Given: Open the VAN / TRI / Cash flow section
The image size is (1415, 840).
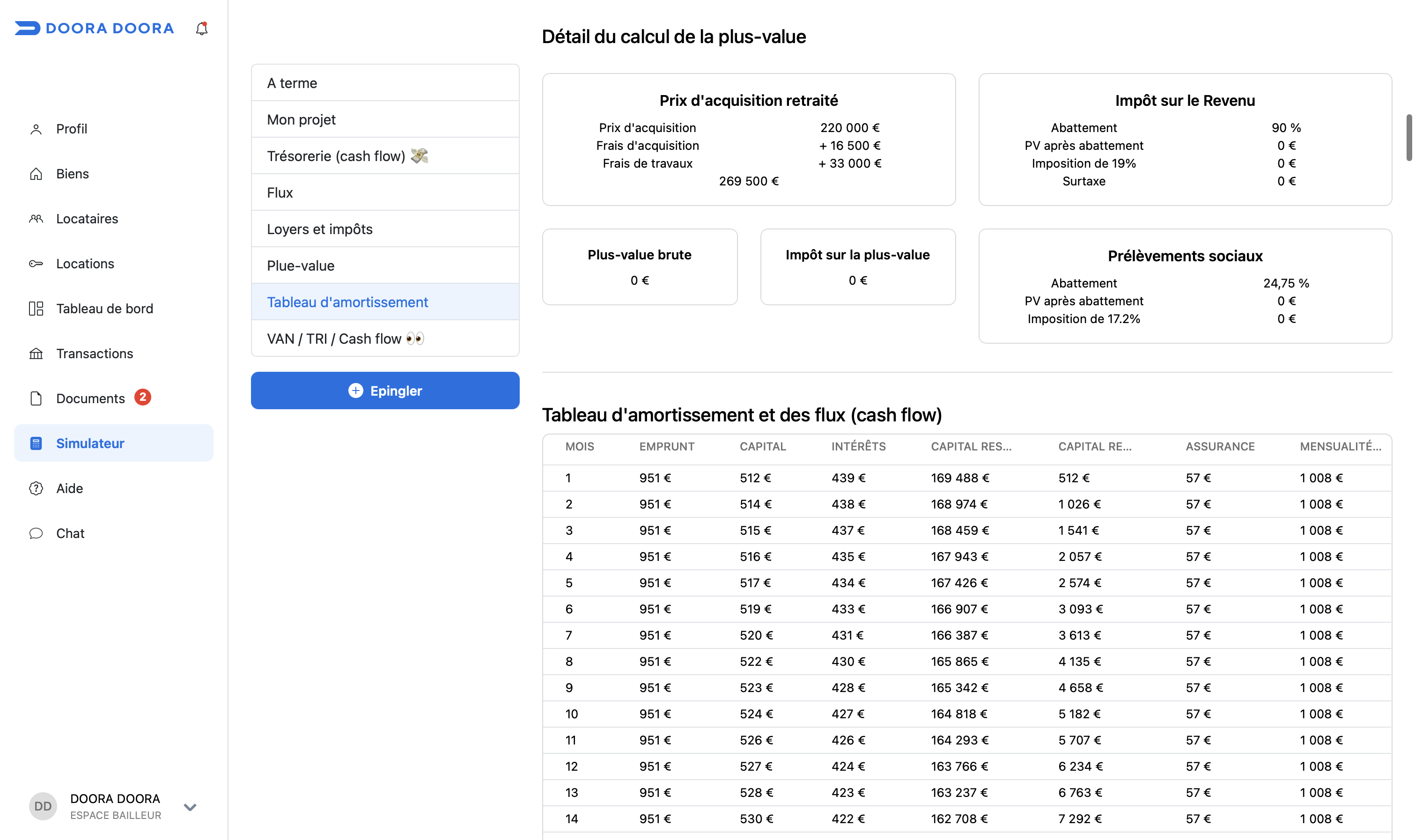Looking at the screenshot, I should click(x=385, y=339).
